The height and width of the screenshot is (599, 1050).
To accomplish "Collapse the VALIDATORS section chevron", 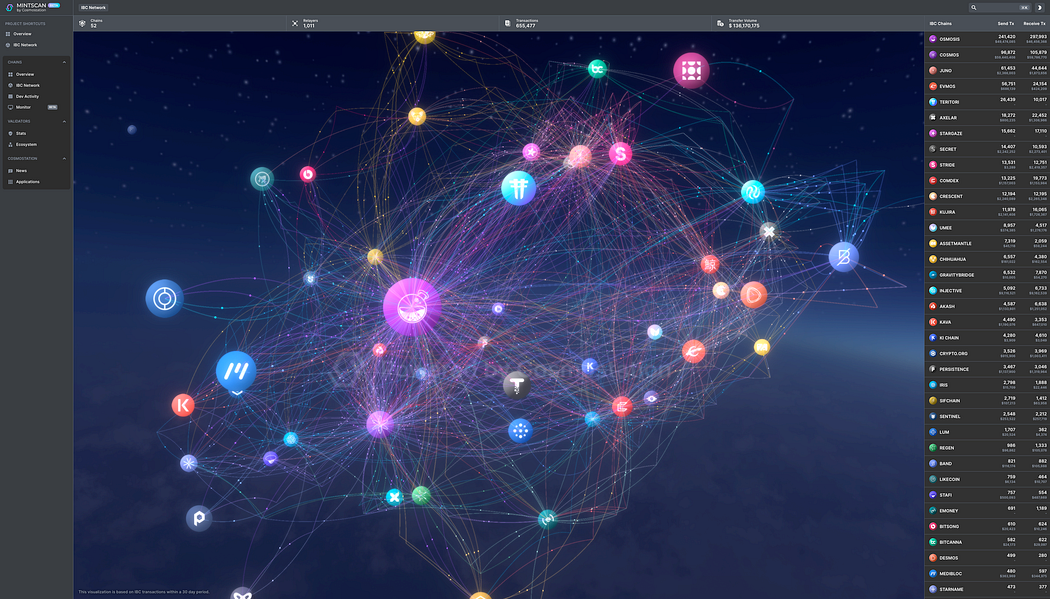I will 63,121.
